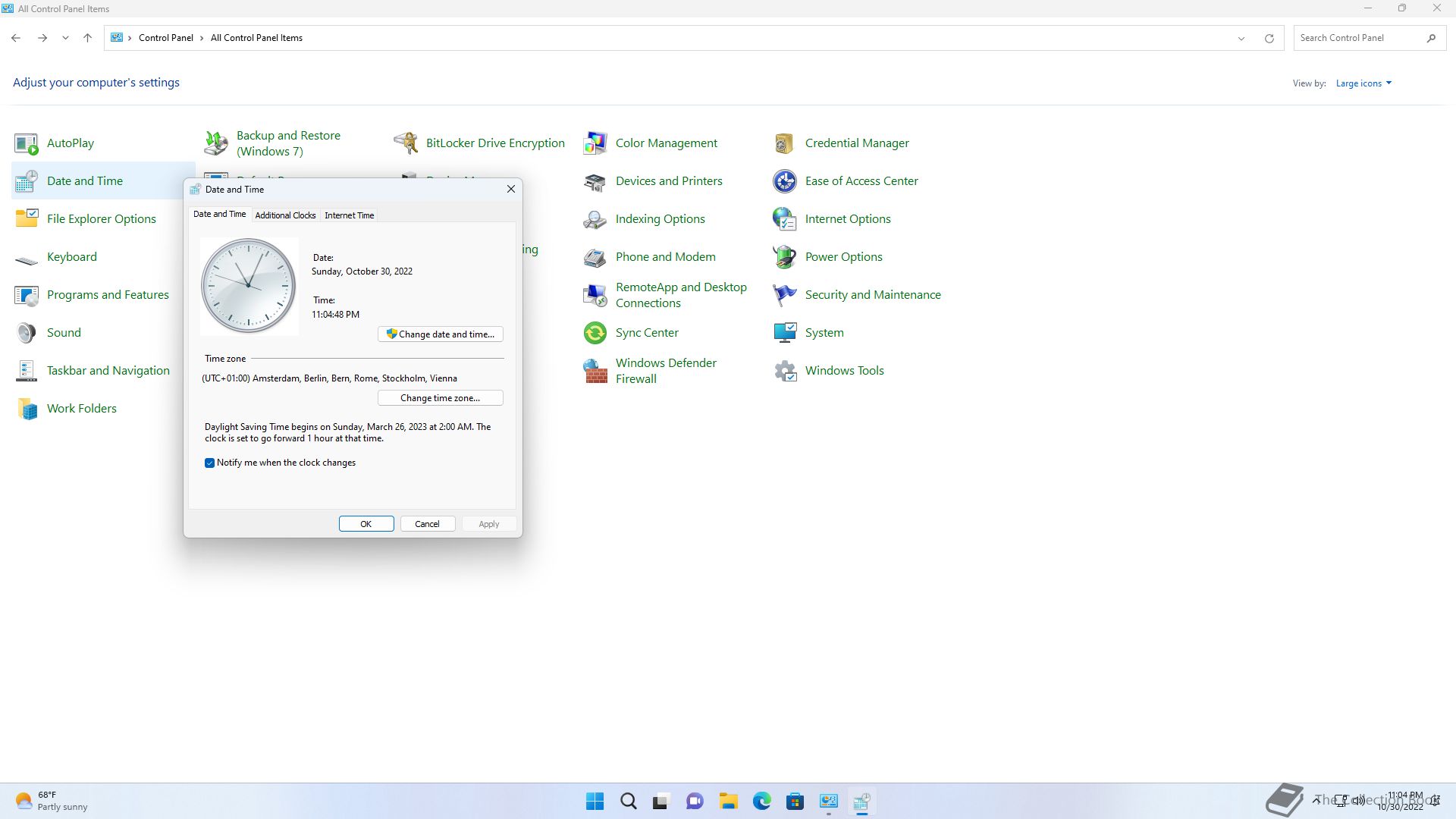Open the Power Options icon
The image size is (1456, 819).
click(x=785, y=257)
